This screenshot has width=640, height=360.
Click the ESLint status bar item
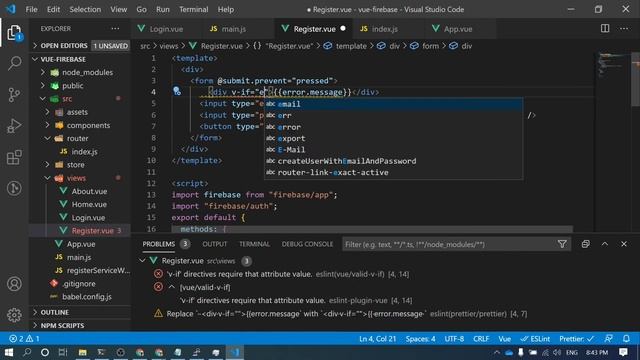535,339
